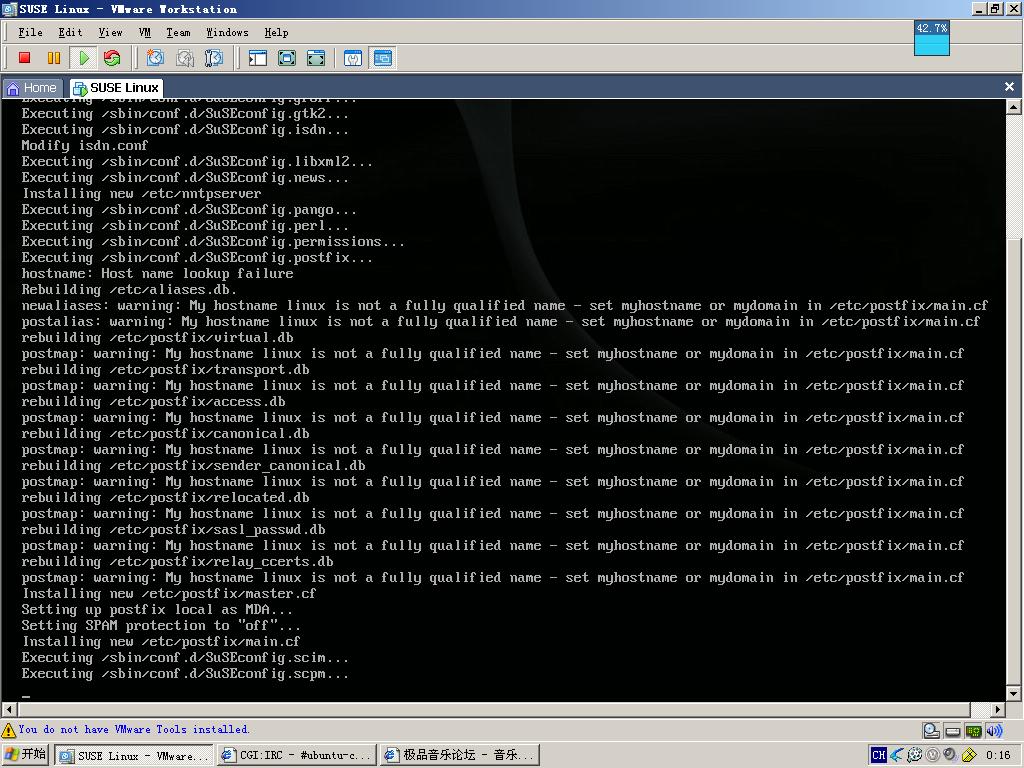The height and width of the screenshot is (768, 1024).
Task: Click 'Executing /sbin/conf.d/SuSEconfig.scpm...' line
Action: tap(185, 673)
